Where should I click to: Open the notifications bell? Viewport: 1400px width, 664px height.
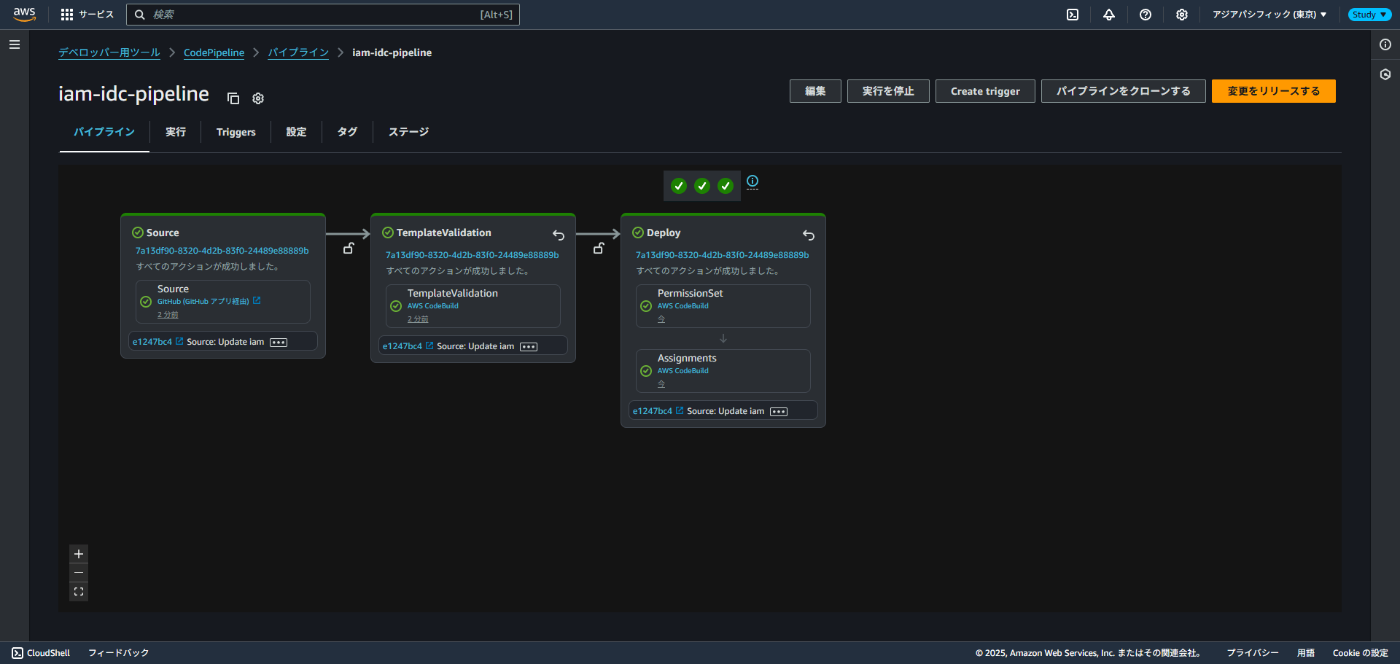pos(1109,15)
